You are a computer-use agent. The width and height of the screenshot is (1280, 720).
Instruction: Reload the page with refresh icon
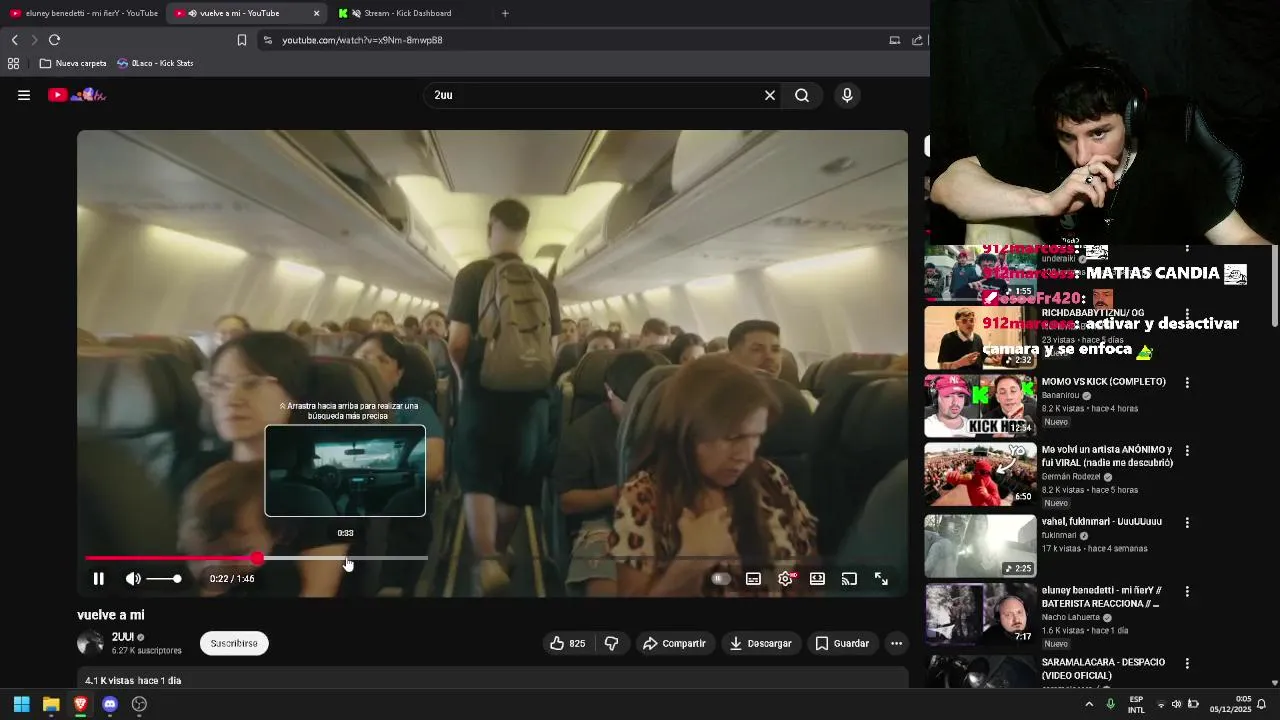click(x=54, y=40)
